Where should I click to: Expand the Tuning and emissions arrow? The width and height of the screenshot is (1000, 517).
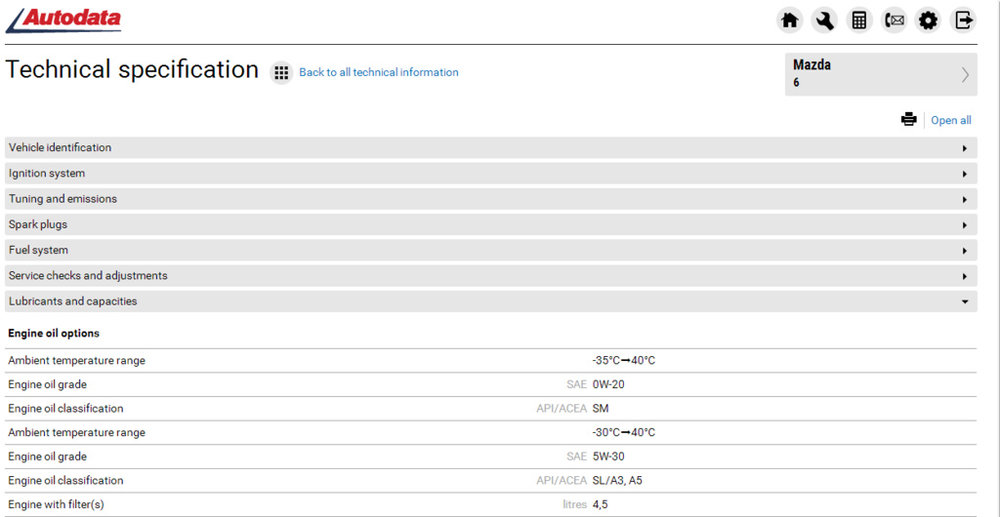(x=965, y=200)
